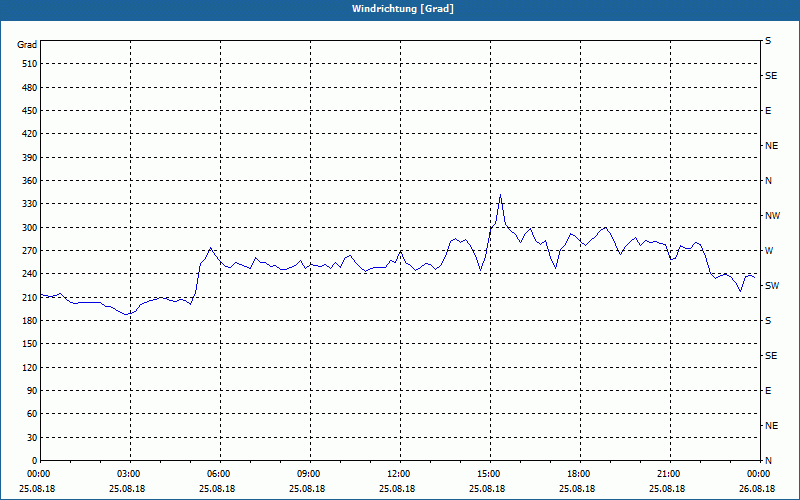
Task: Click the 15:00 time label on x-axis
Action: [490, 474]
